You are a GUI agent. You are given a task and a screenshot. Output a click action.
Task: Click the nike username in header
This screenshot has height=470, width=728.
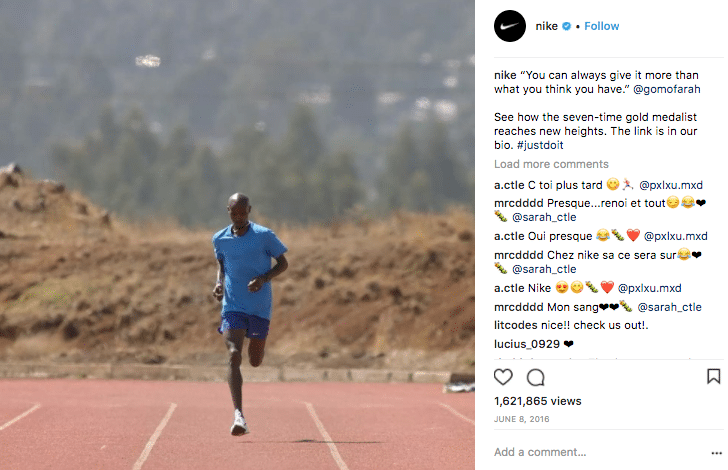546,26
